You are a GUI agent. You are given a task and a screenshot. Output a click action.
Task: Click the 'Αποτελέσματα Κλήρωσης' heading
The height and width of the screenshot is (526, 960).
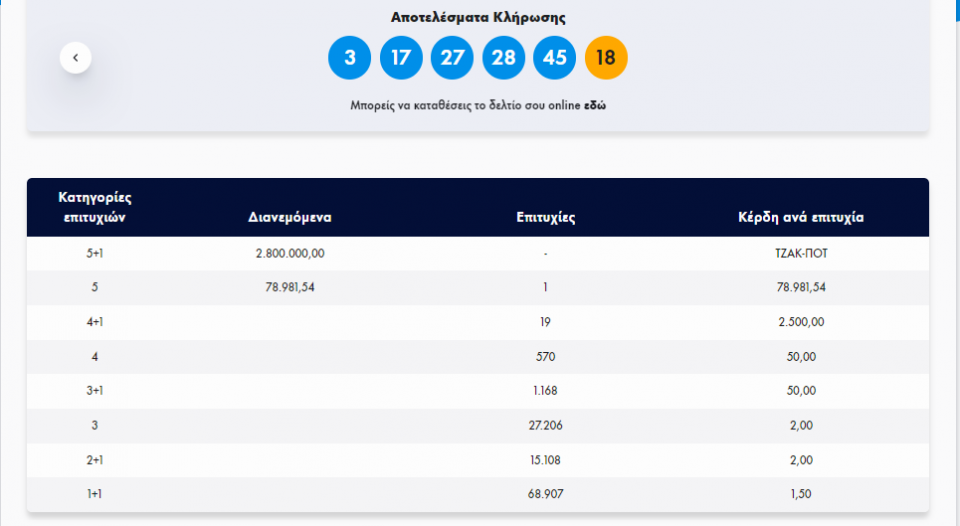click(477, 17)
